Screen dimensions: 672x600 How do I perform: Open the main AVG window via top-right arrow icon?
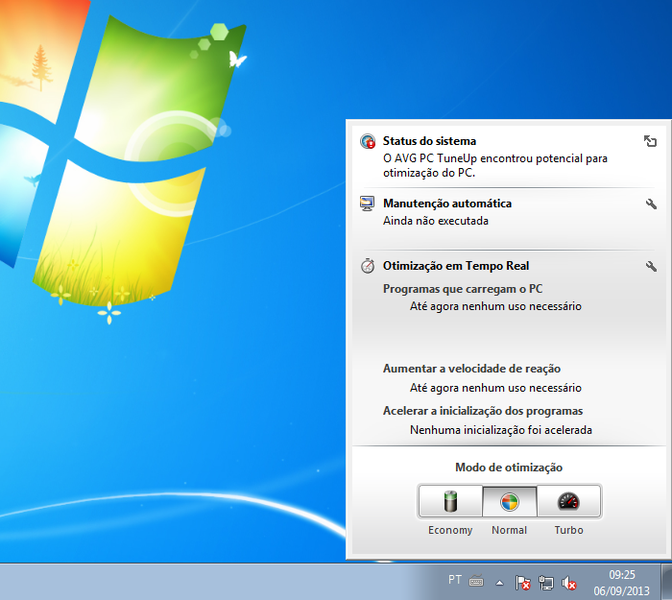650,141
